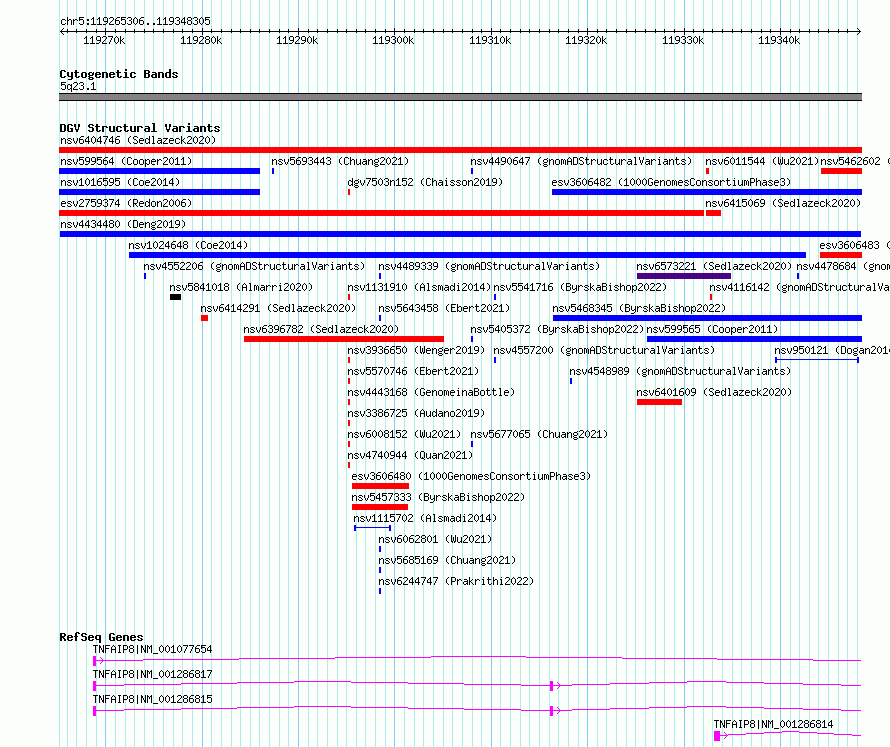Image resolution: width=890 pixels, height=747 pixels.
Task: Click the black nsv5841018 (Almarri2020) marker
Action: point(175,297)
